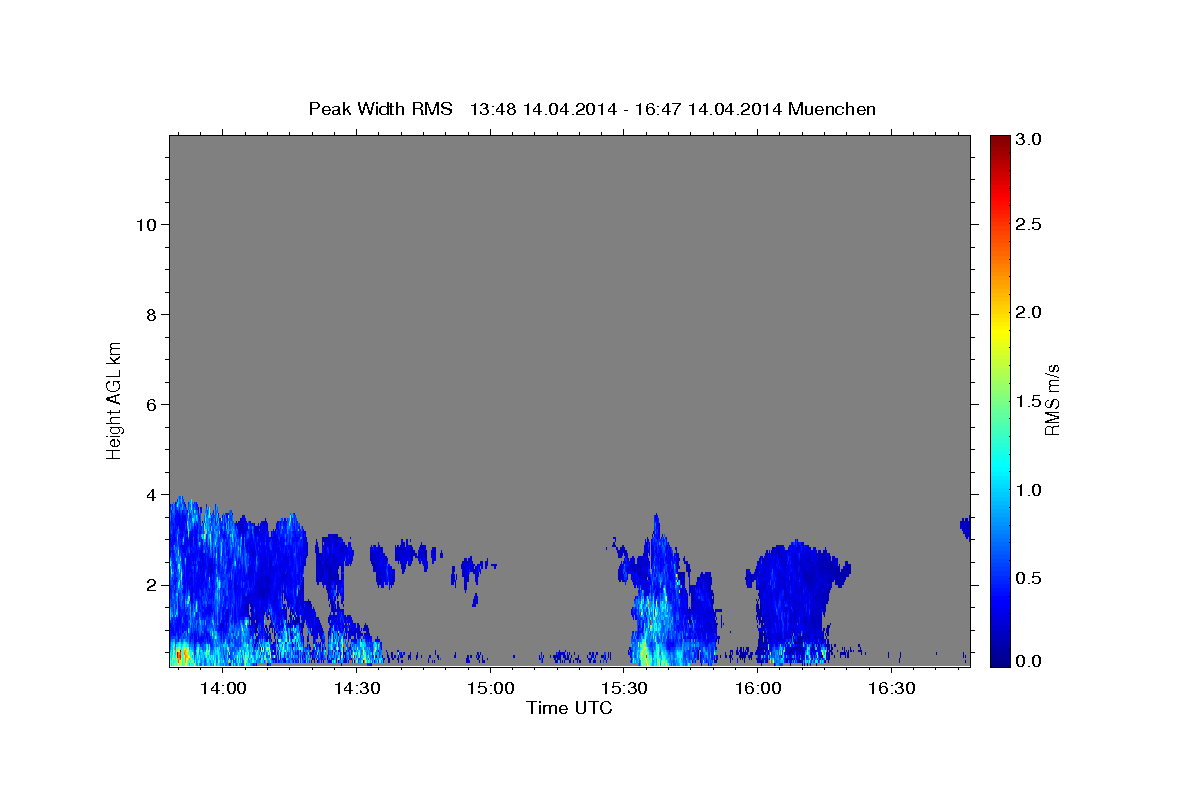Screen dimensions: 1200x800
Task: Click the 14:30 time tick label
Action: [357, 689]
